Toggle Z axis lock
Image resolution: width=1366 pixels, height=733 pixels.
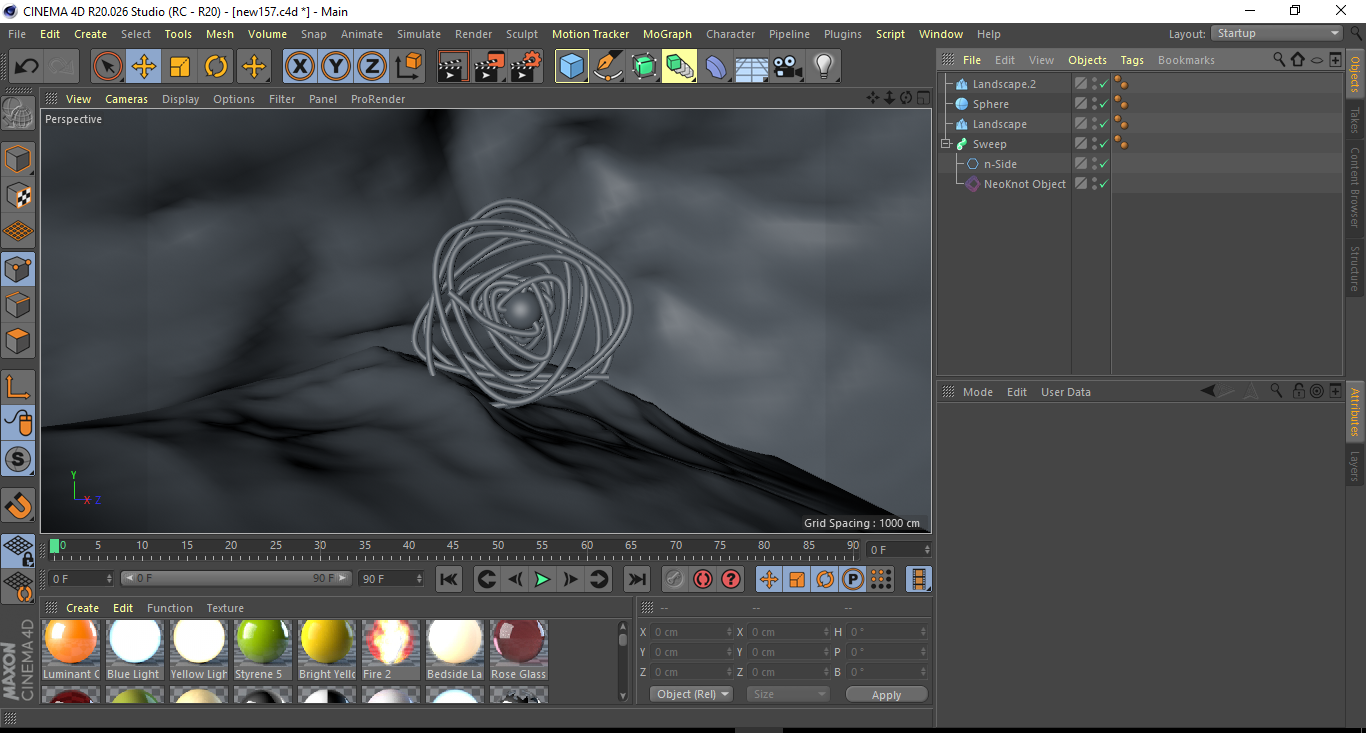[371, 67]
